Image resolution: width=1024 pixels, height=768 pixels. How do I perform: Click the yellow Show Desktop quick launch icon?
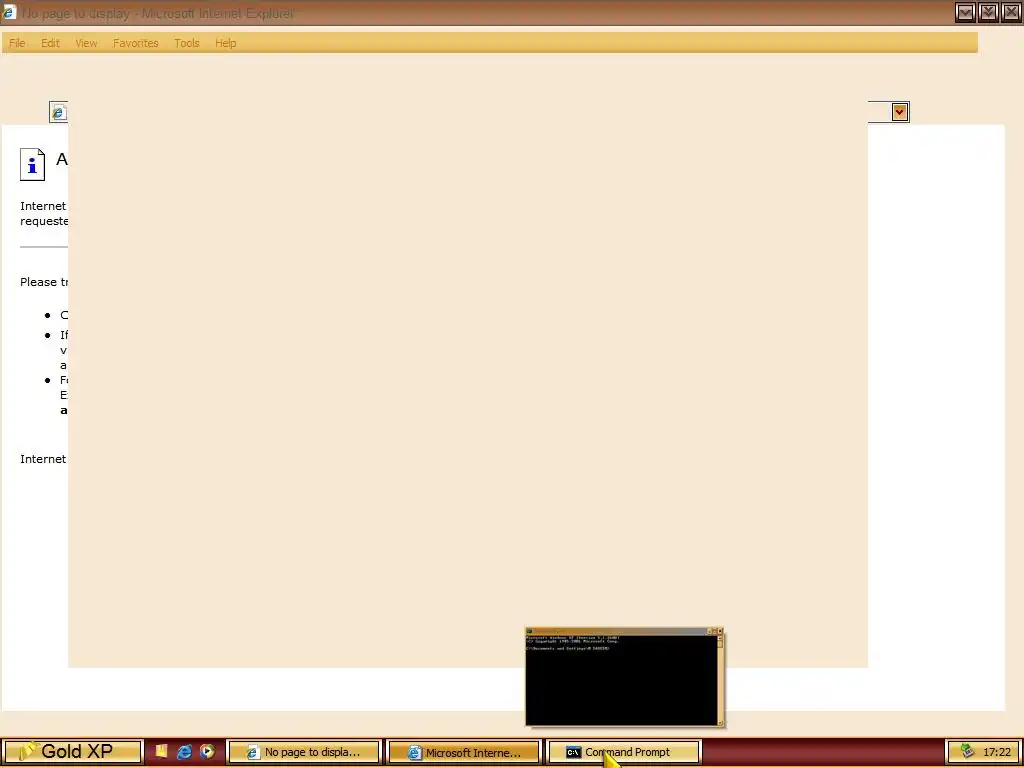click(161, 752)
